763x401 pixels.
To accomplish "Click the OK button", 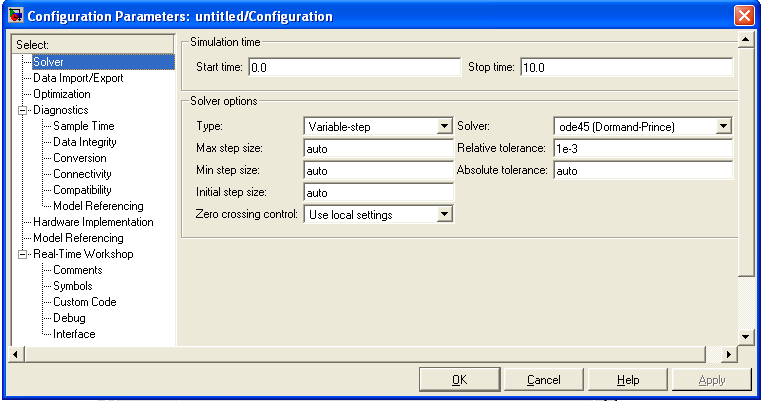I will [x=459, y=380].
